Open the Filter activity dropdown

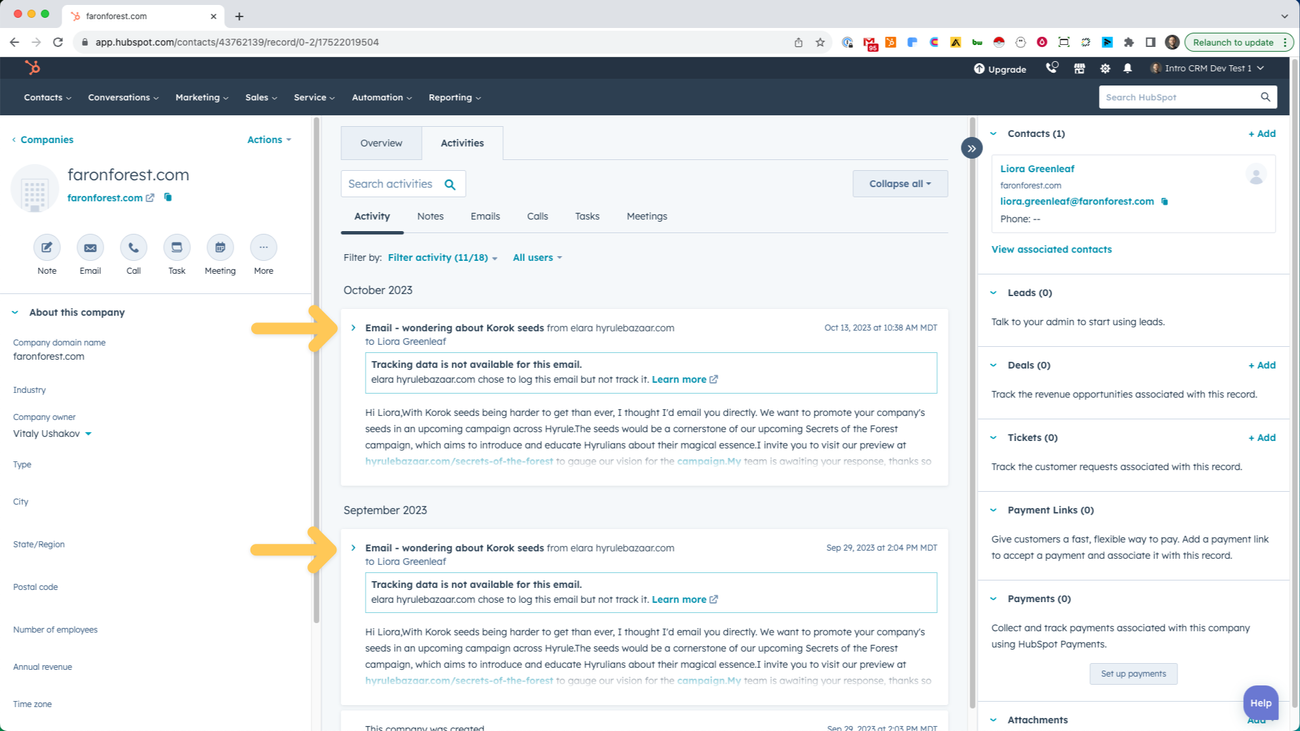click(441, 256)
